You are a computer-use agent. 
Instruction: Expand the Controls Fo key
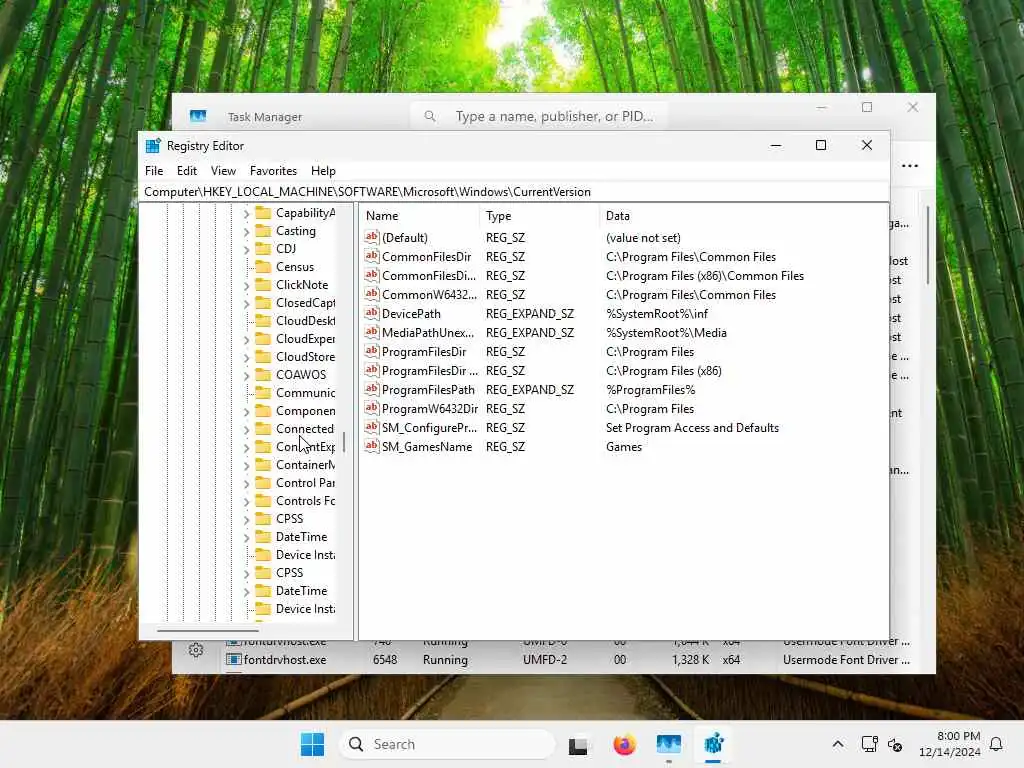[x=246, y=501]
